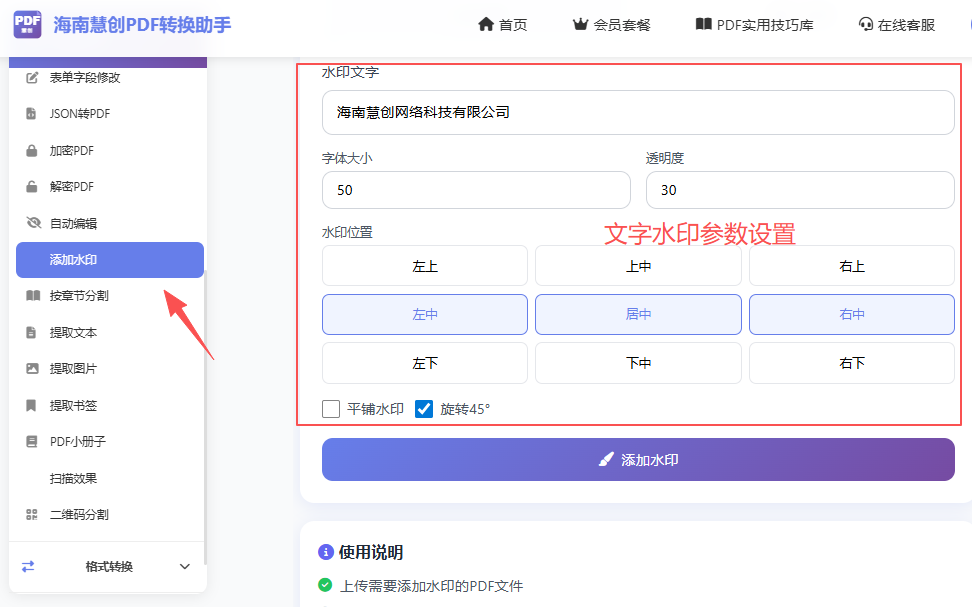Click the PDF app logo icon
The image size is (972, 607).
click(27, 24)
